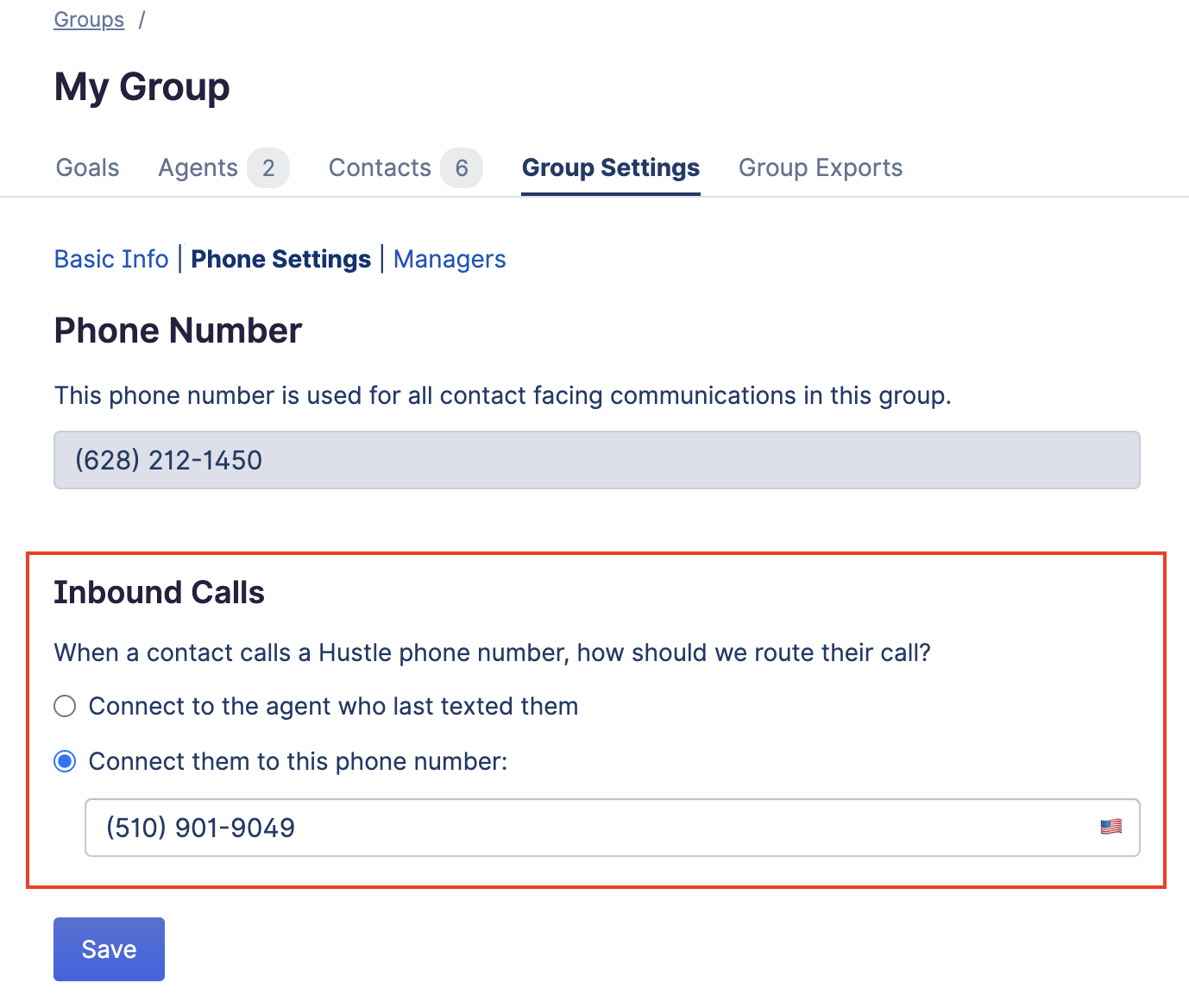Click the Phone Settings sub-navigation link

pos(280,259)
